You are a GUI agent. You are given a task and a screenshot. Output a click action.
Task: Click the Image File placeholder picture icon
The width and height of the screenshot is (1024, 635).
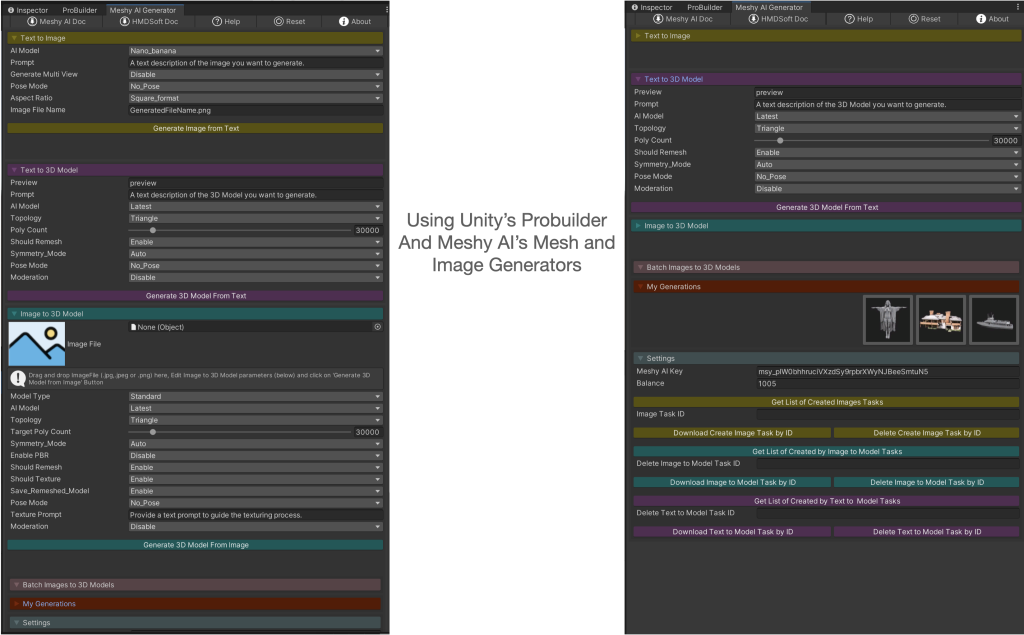(36, 344)
